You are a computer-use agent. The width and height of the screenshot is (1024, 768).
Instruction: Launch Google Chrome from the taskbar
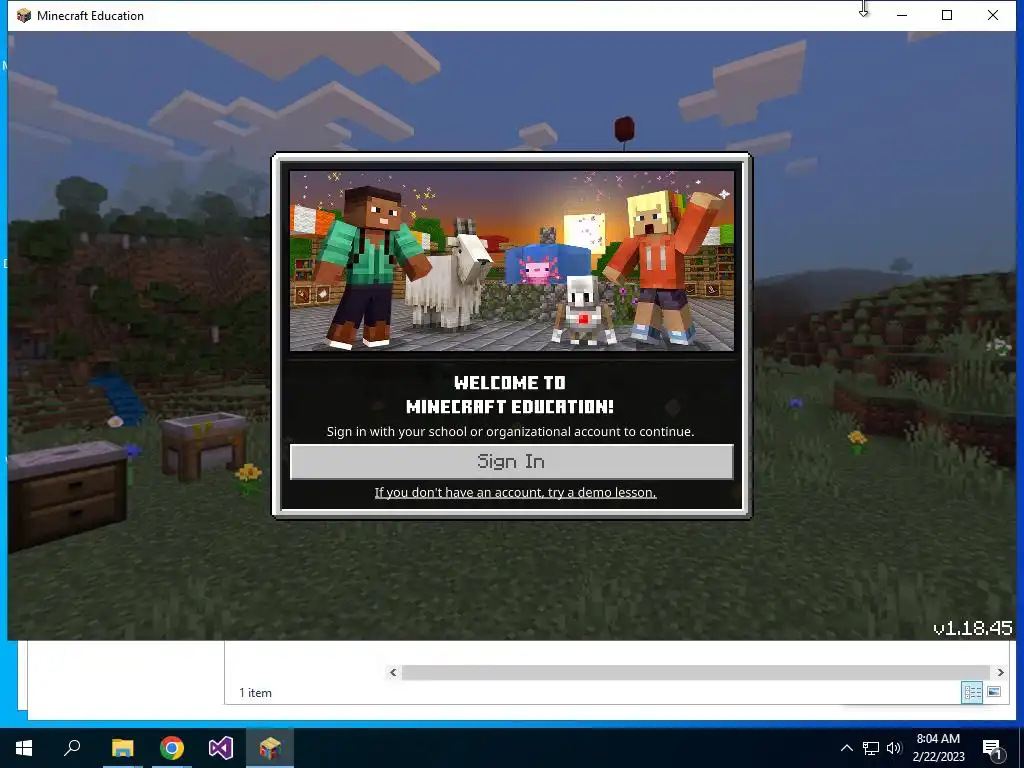coord(172,748)
